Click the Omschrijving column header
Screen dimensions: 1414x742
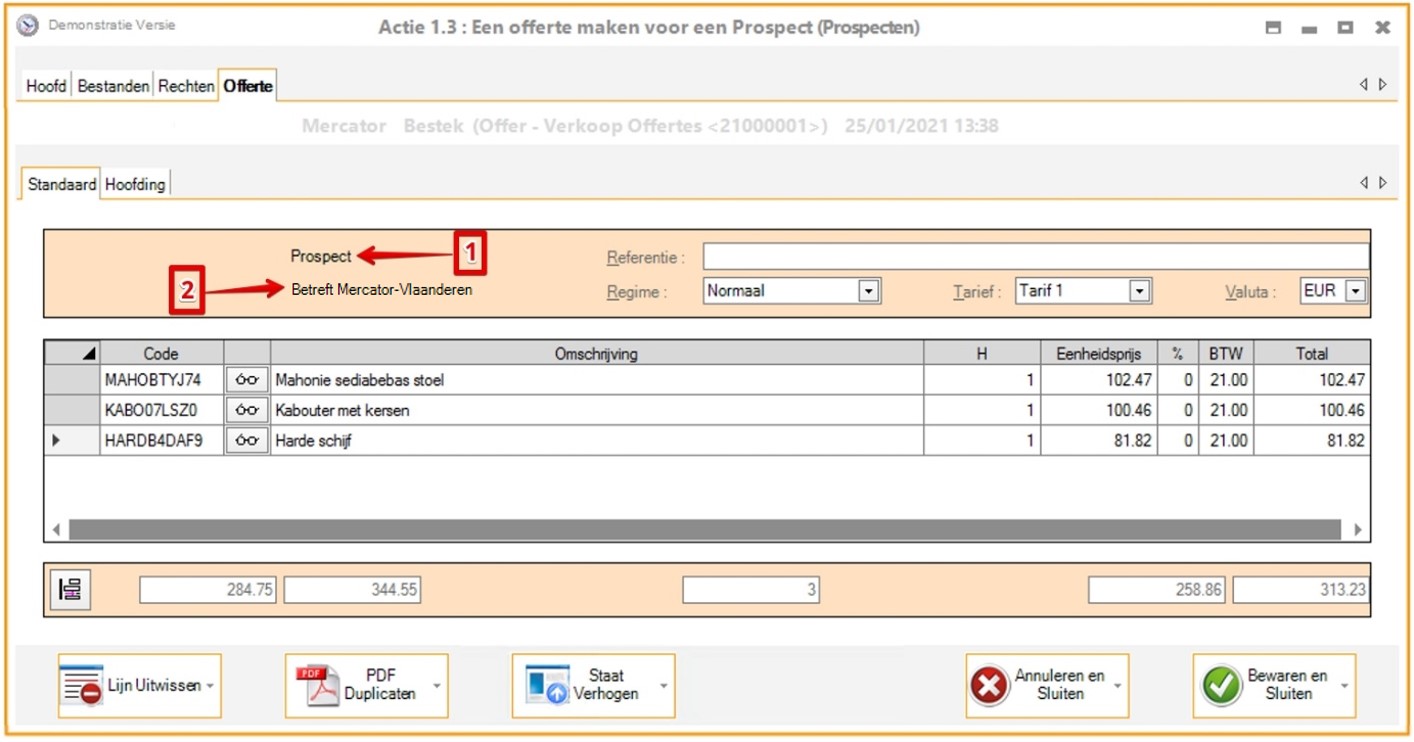tap(596, 353)
